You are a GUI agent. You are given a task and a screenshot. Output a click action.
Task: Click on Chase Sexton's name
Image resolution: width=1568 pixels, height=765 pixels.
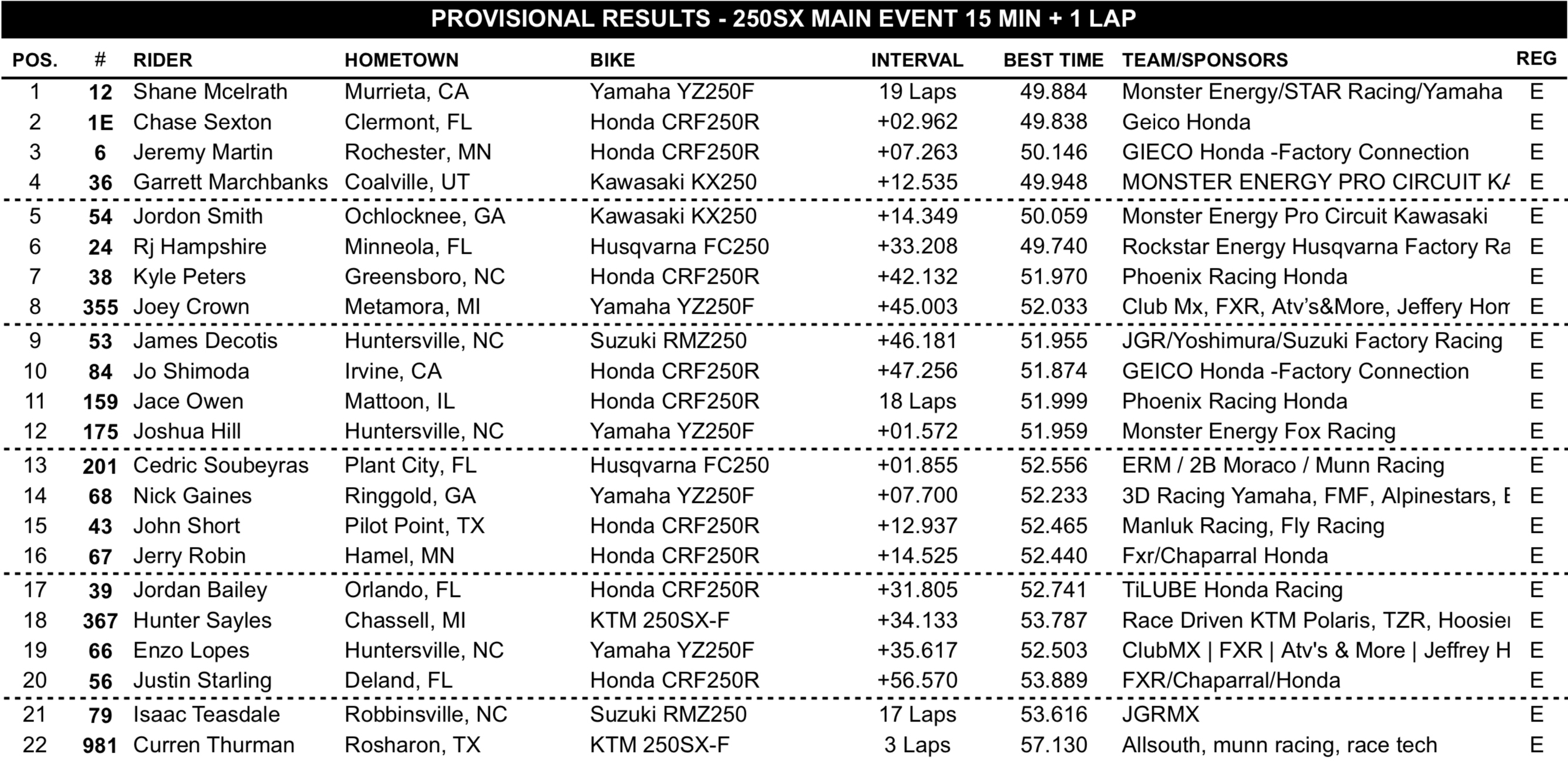202,122
